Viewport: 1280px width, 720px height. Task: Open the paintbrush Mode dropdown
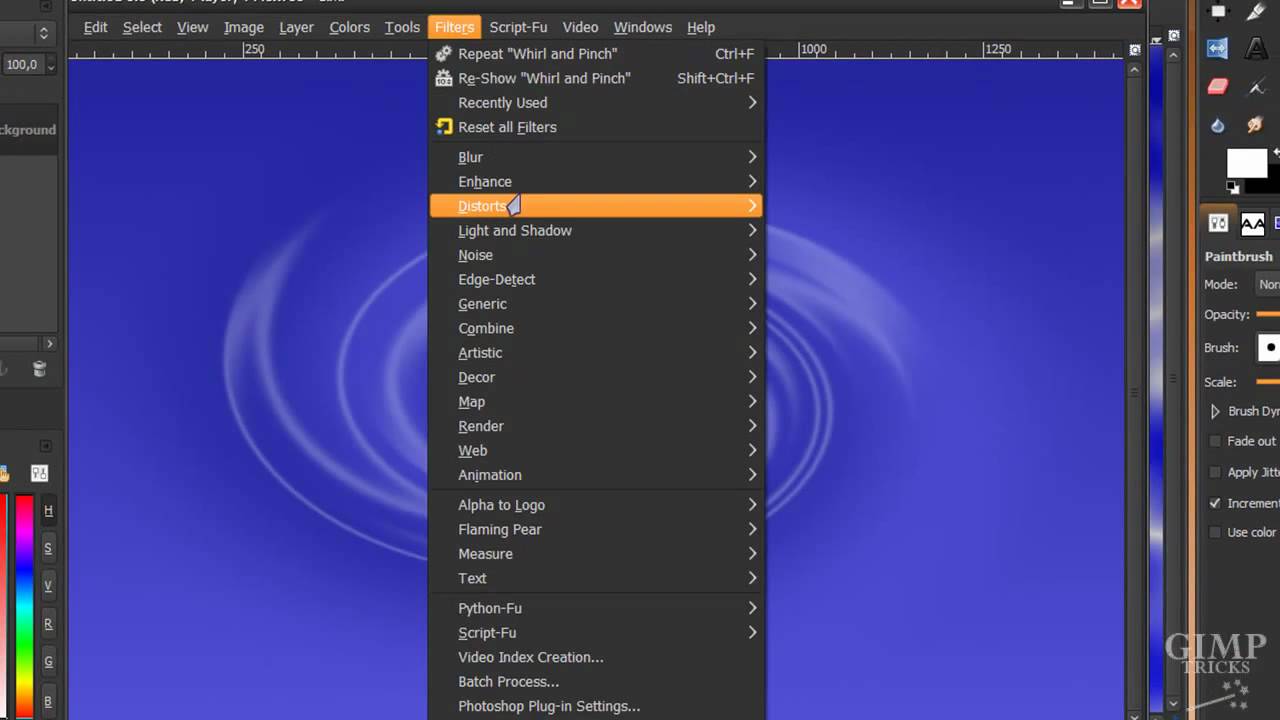click(1268, 284)
